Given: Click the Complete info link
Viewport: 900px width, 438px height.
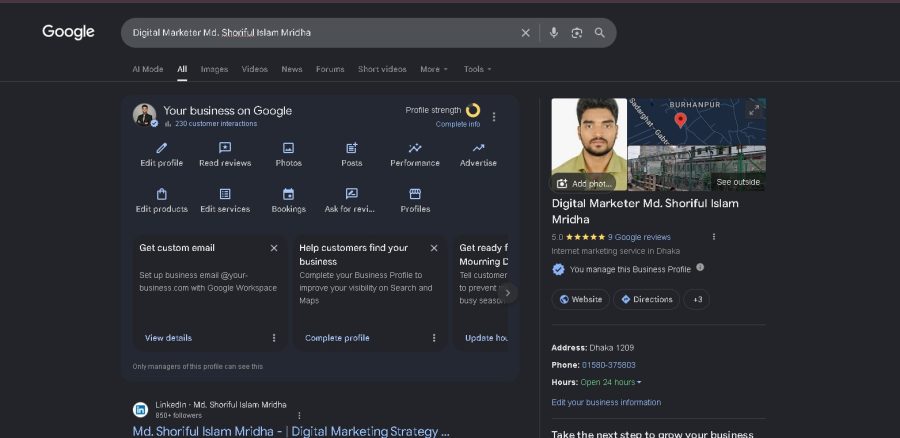Looking at the screenshot, I should pyautogui.click(x=458, y=124).
